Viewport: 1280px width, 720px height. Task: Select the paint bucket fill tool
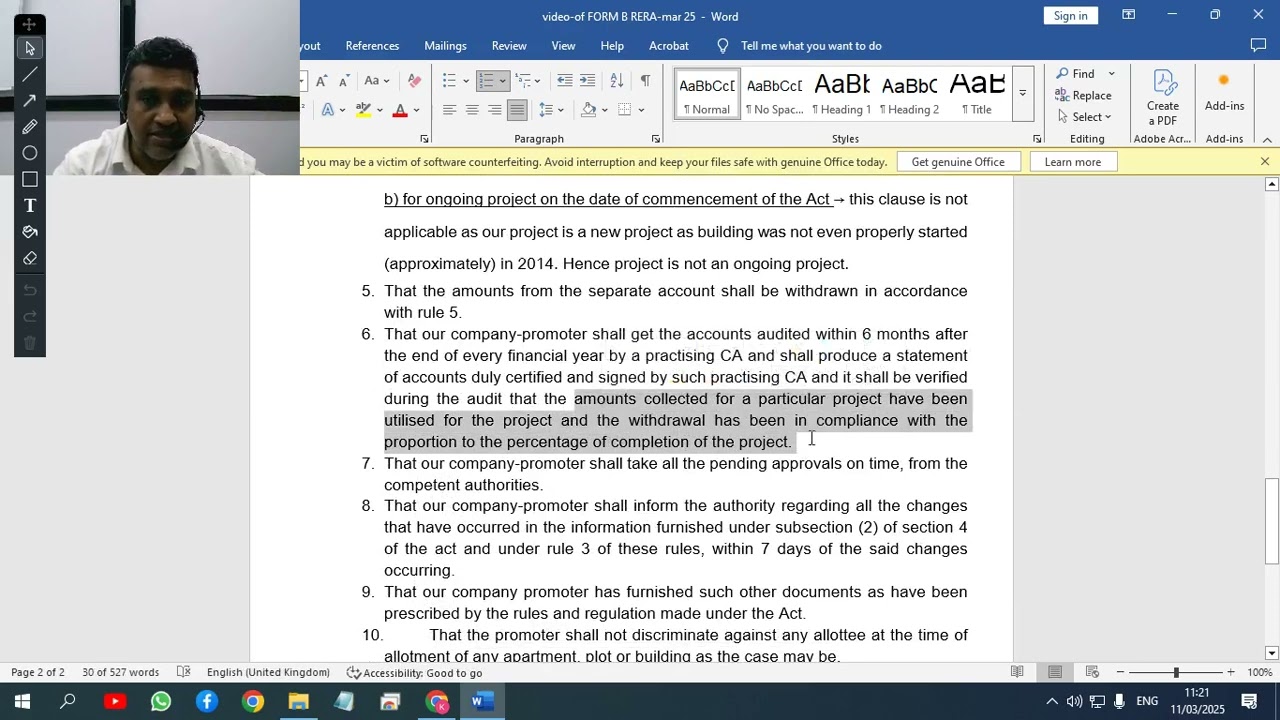tap(29, 232)
